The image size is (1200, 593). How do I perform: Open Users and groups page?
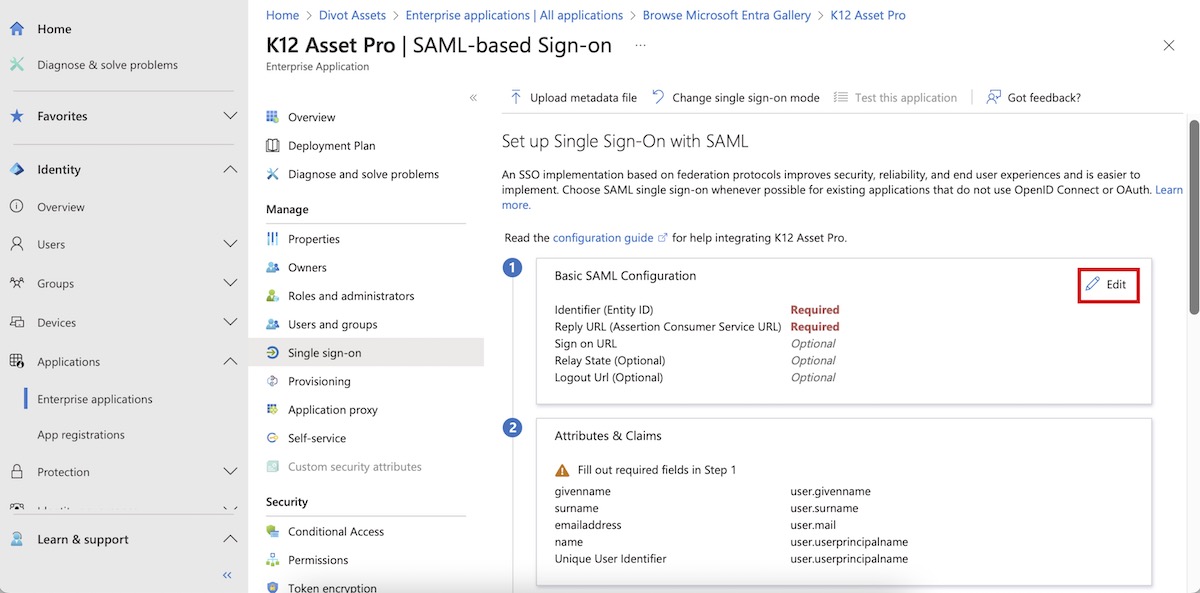click(332, 324)
